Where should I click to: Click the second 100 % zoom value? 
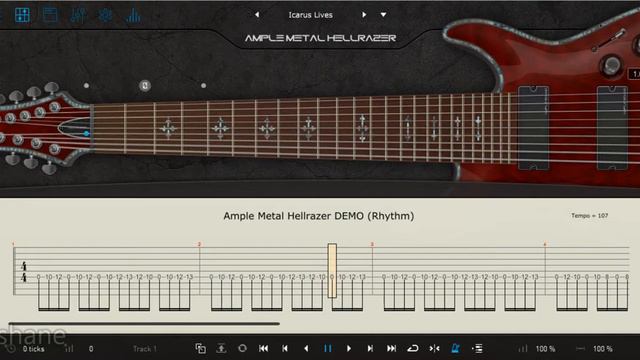(x=603, y=349)
